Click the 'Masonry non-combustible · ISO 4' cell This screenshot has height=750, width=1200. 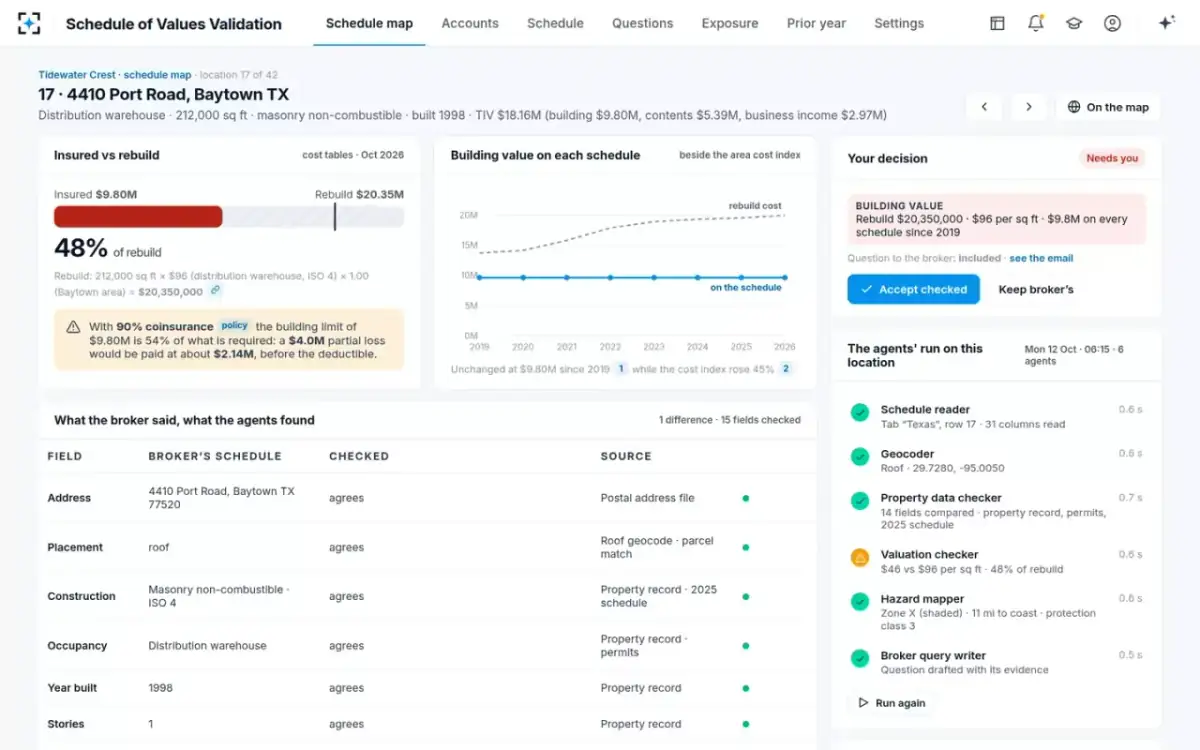(219, 596)
